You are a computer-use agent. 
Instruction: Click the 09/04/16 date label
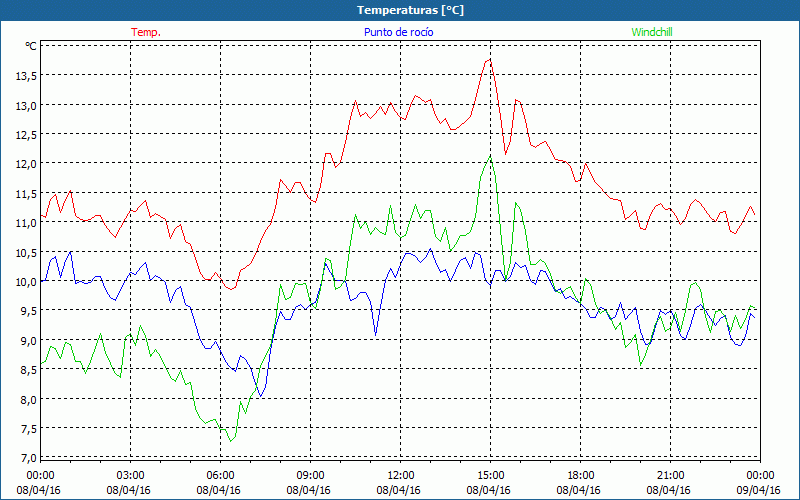coord(758,490)
